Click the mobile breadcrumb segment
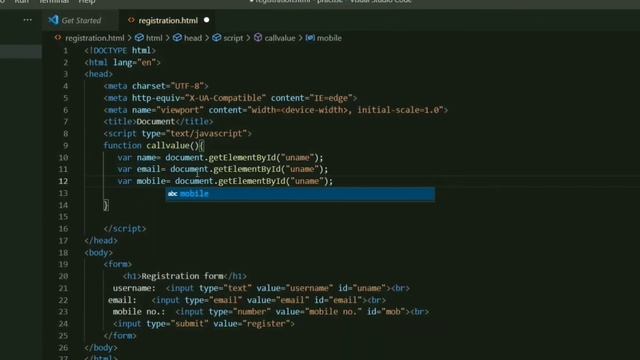The width and height of the screenshot is (640, 360). click(x=329, y=38)
